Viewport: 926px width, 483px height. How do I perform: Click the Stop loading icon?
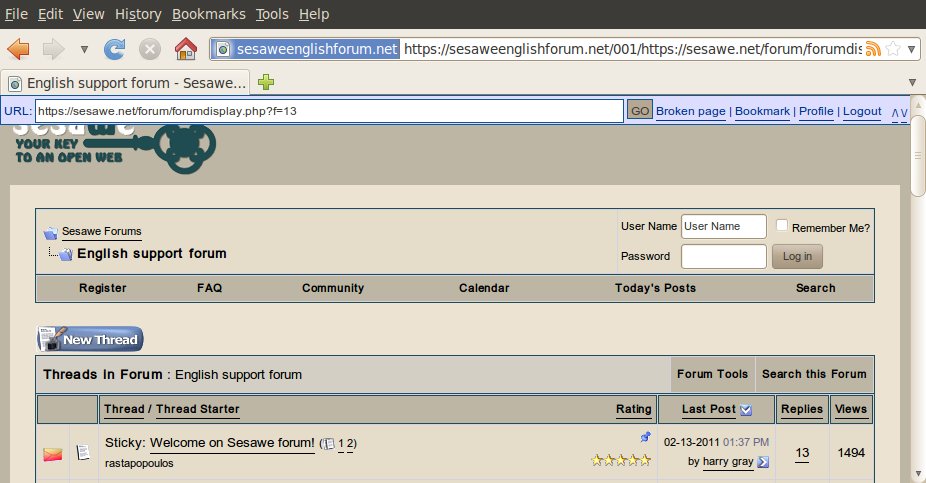pyautogui.click(x=150, y=48)
